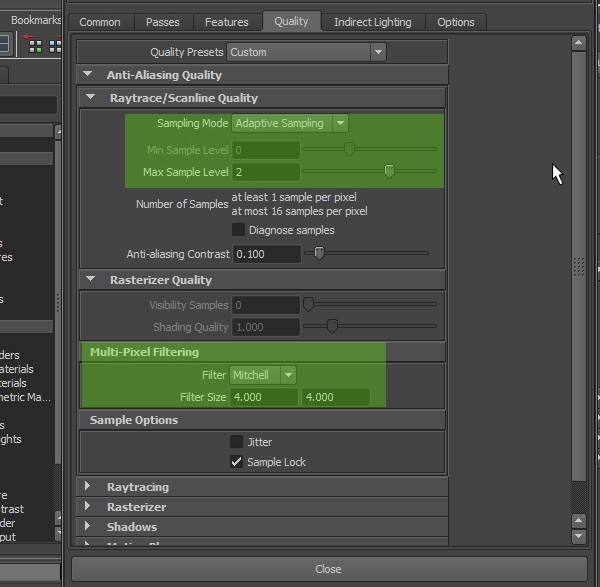The height and width of the screenshot is (587, 600).
Task: Click the second Filter Size field
Action: pyautogui.click(x=336, y=397)
